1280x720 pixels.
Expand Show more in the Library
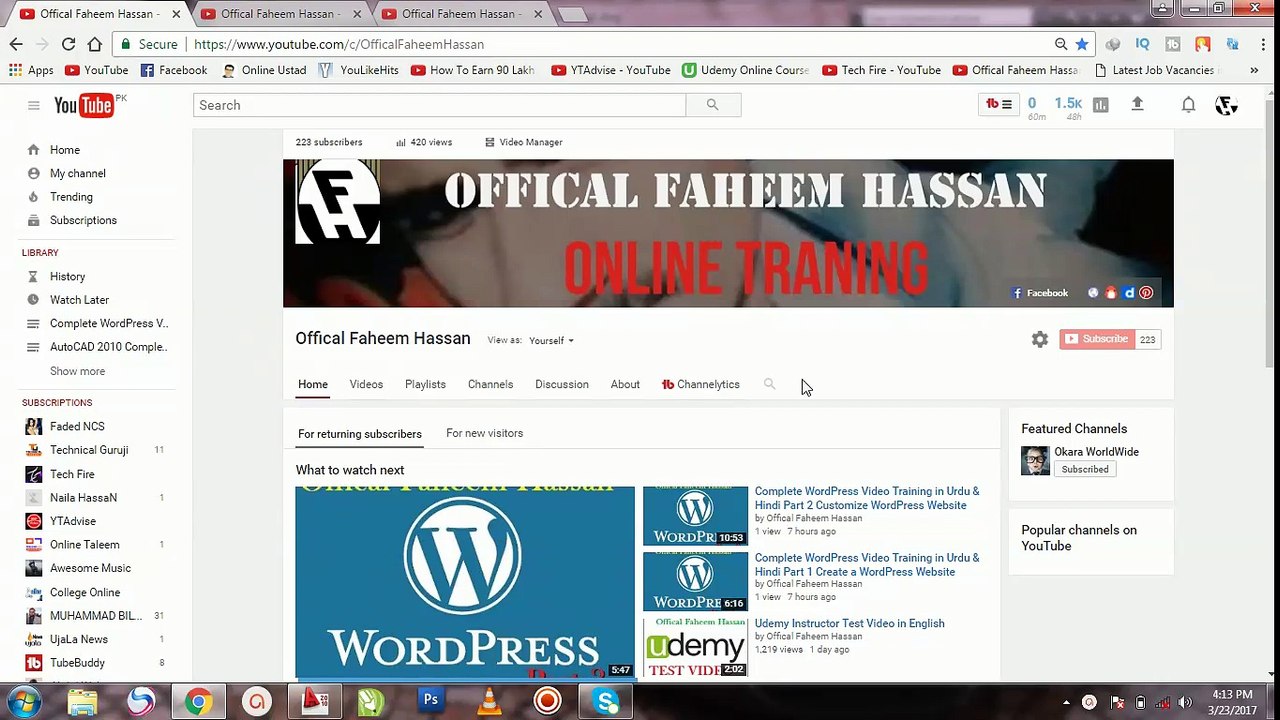(77, 371)
